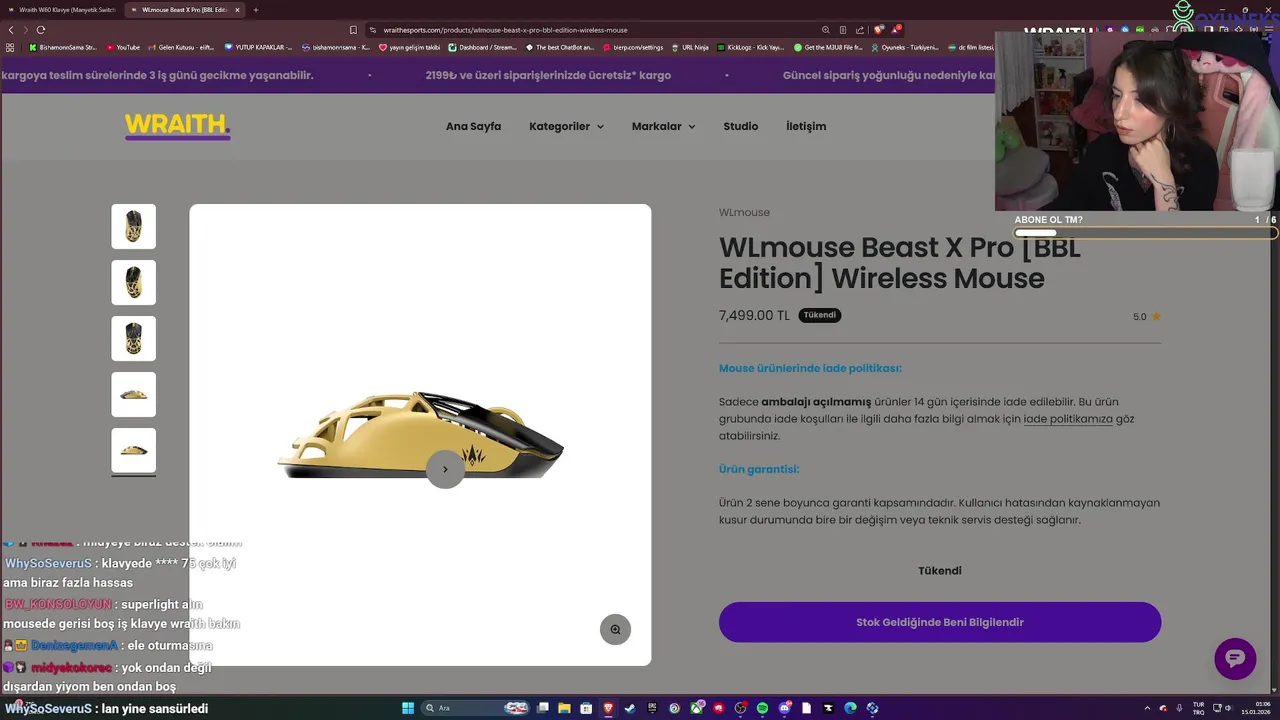This screenshot has height=720, width=1280.
Task: Go back in browser history
Action: tap(11, 30)
